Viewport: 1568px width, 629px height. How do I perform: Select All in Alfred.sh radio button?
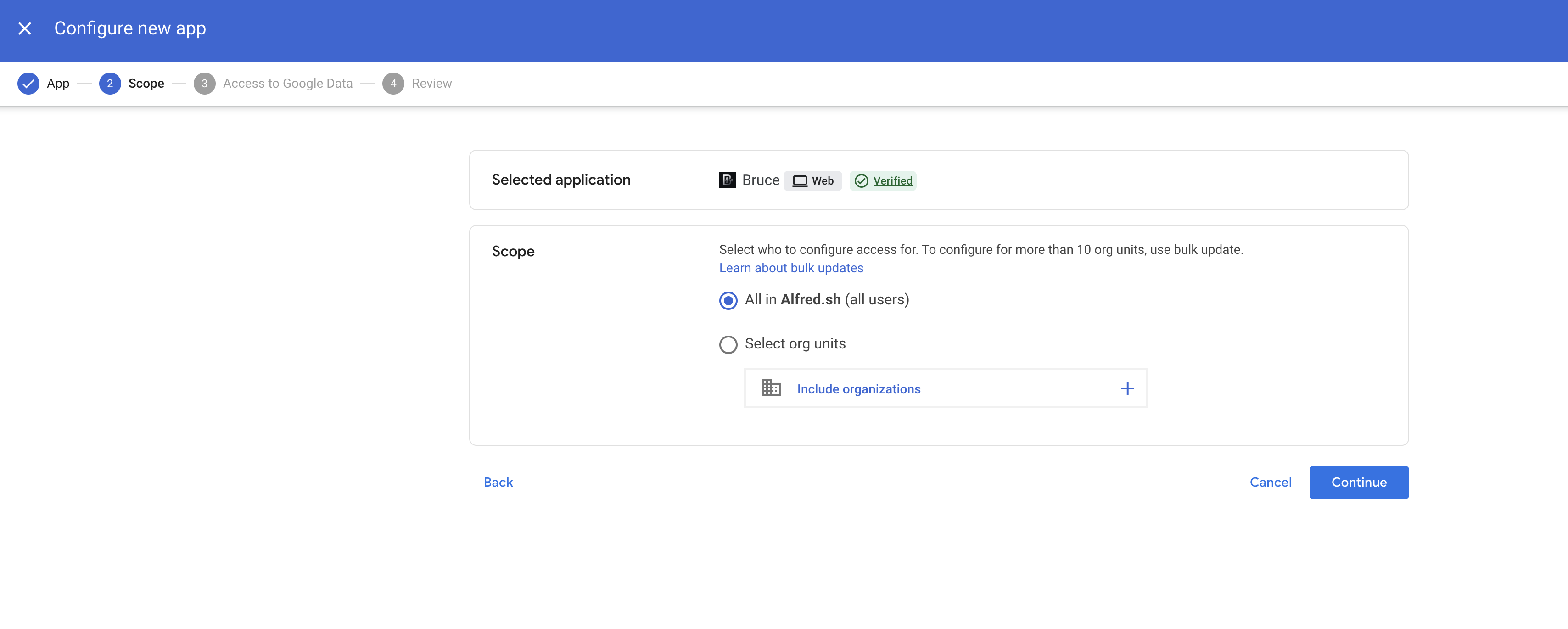728,301
